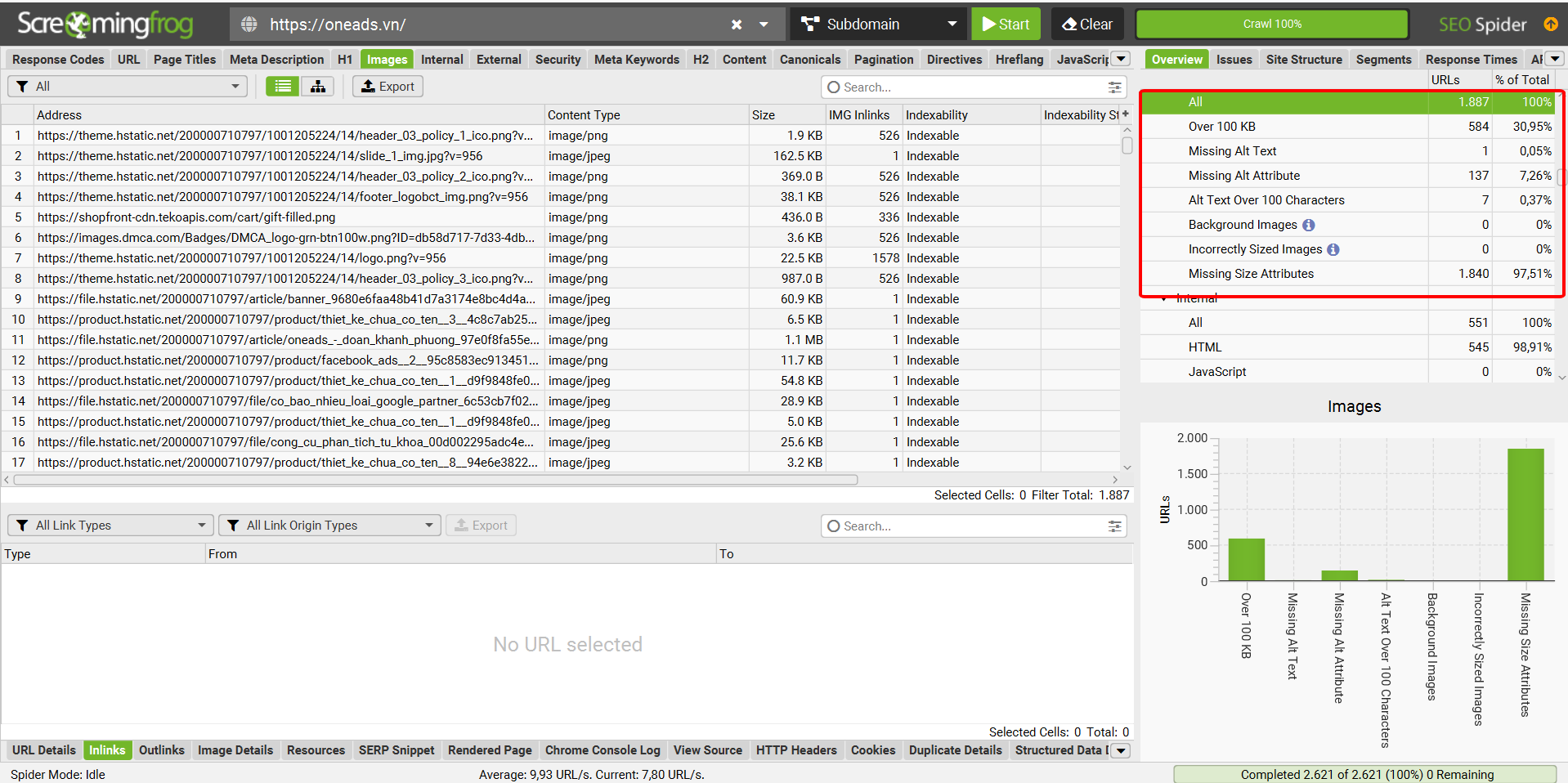Expand the hidden main tabs dropdown
This screenshot has width=1568, height=783.
[1122, 59]
